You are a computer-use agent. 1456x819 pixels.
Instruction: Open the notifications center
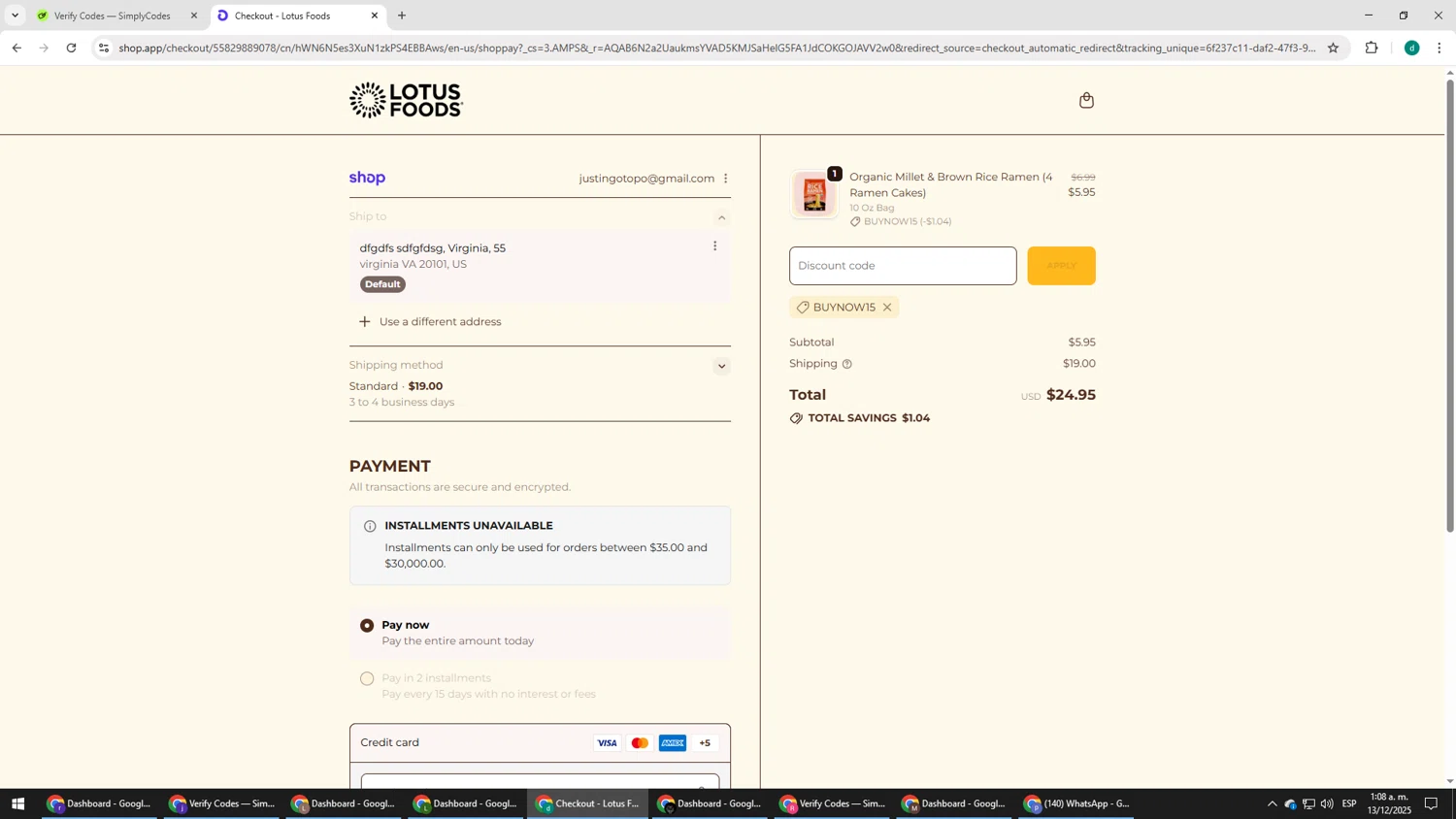pyautogui.click(x=1431, y=803)
